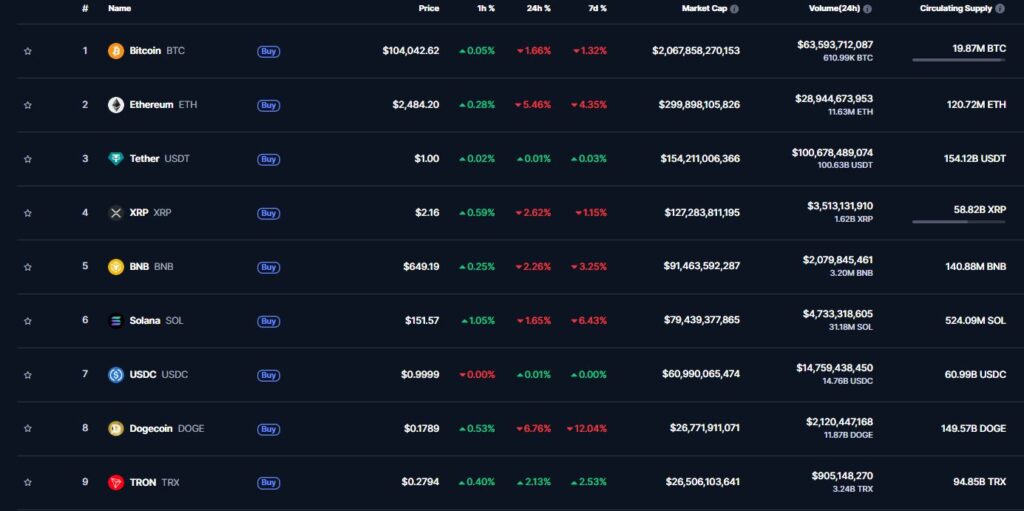
Task: Click the Solana logo icon
Action: click(x=116, y=321)
